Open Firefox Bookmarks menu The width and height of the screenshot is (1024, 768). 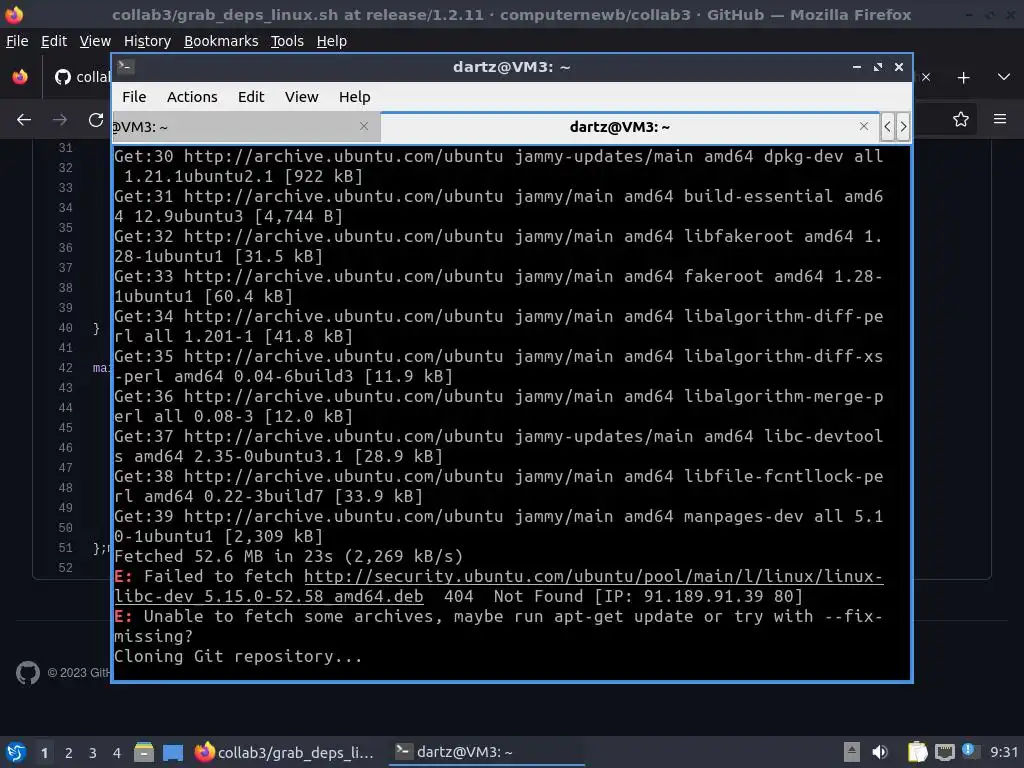[221, 41]
